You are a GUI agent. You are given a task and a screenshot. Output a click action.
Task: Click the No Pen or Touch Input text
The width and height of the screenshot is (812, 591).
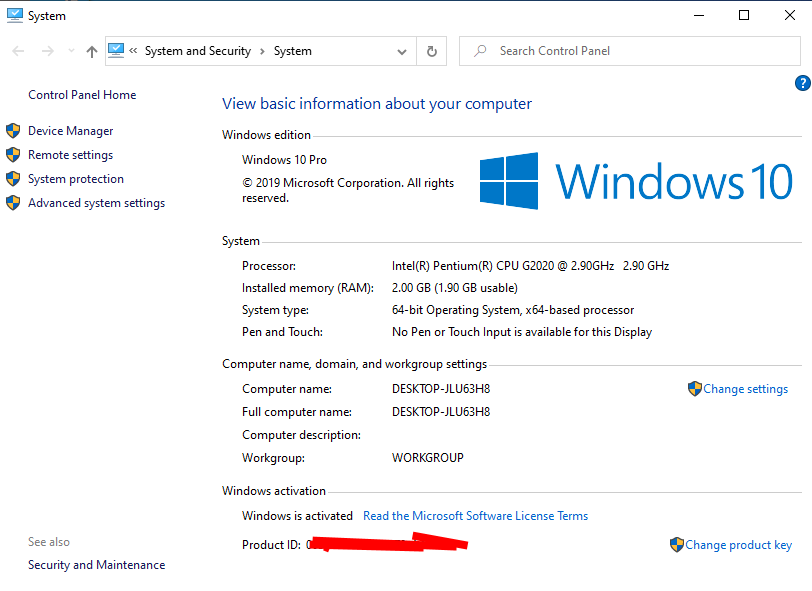pyautogui.click(x=521, y=332)
